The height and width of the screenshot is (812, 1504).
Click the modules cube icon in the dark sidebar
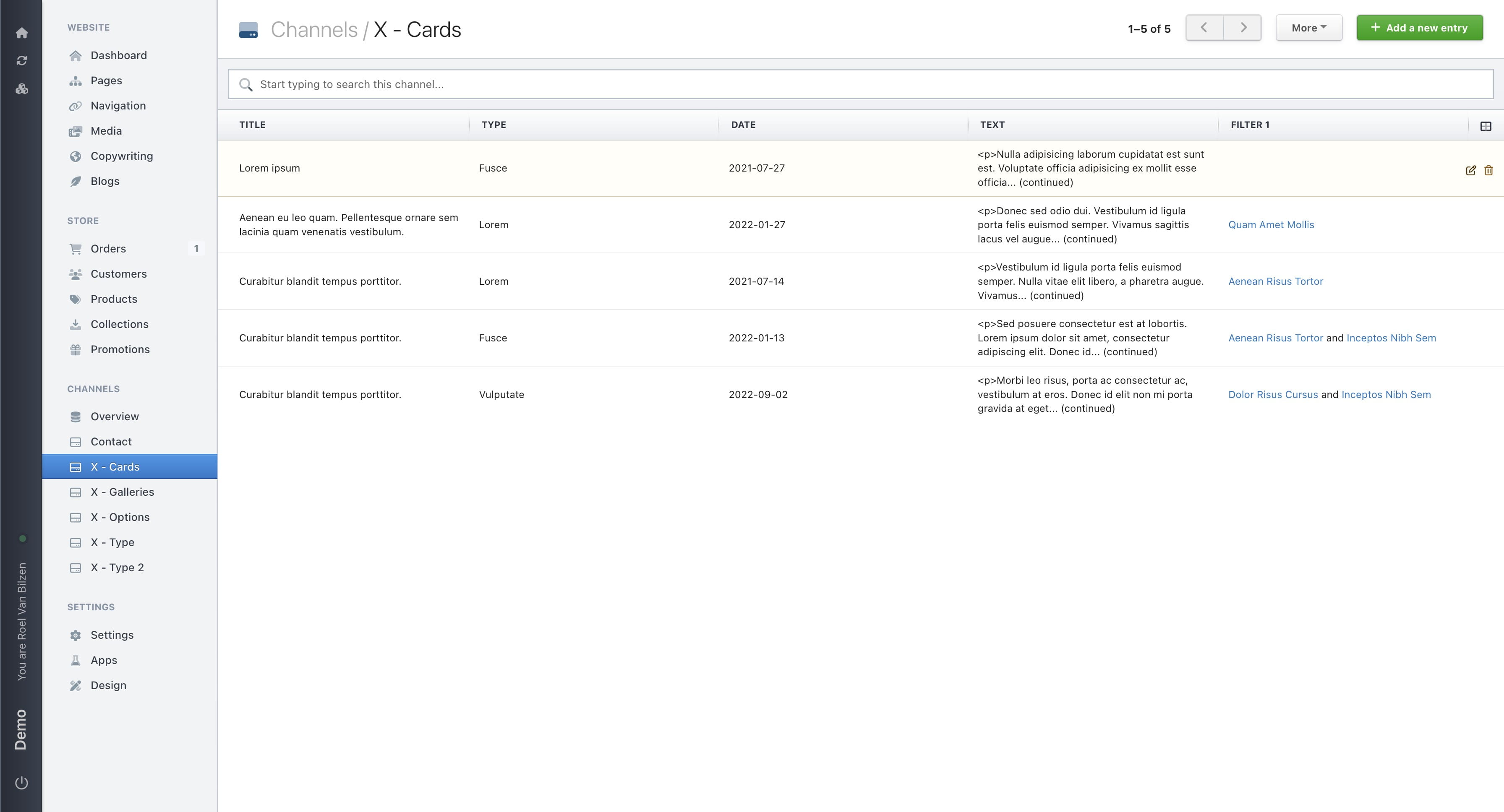(21, 88)
